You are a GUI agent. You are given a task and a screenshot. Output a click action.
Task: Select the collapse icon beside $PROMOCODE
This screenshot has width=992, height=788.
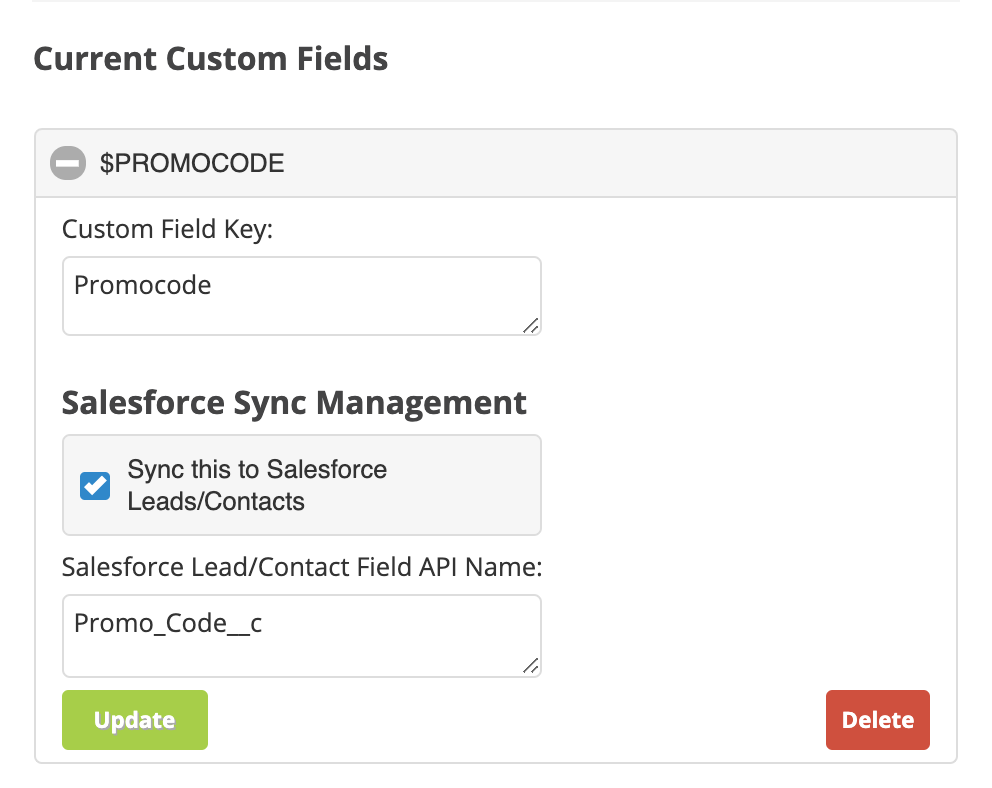point(67,163)
